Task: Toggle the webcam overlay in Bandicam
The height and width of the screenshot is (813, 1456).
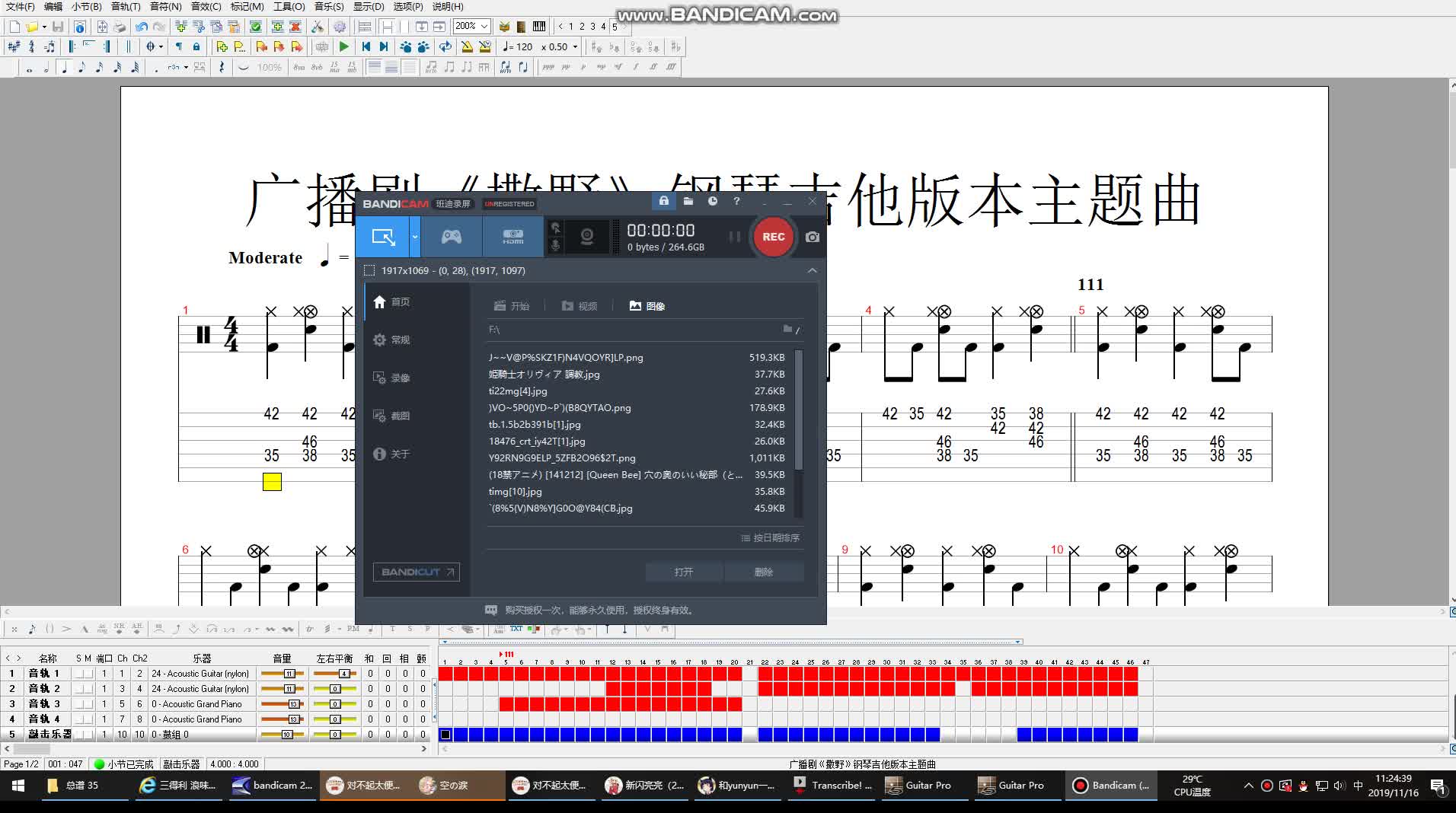Action: (x=586, y=237)
